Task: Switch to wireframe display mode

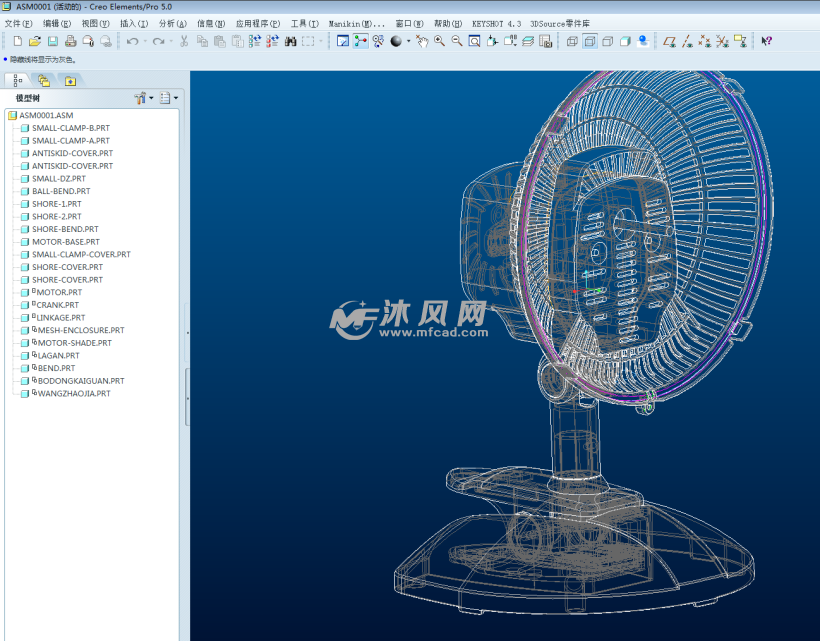Action: tap(572, 41)
